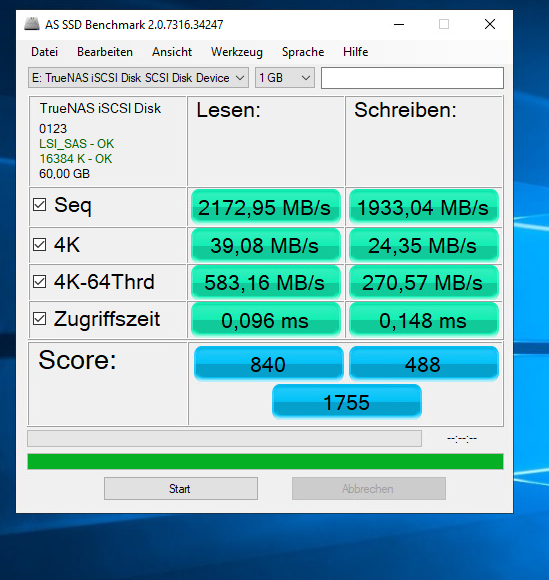Uncheck the Zugriffszeit checkbox

[x=40, y=318]
